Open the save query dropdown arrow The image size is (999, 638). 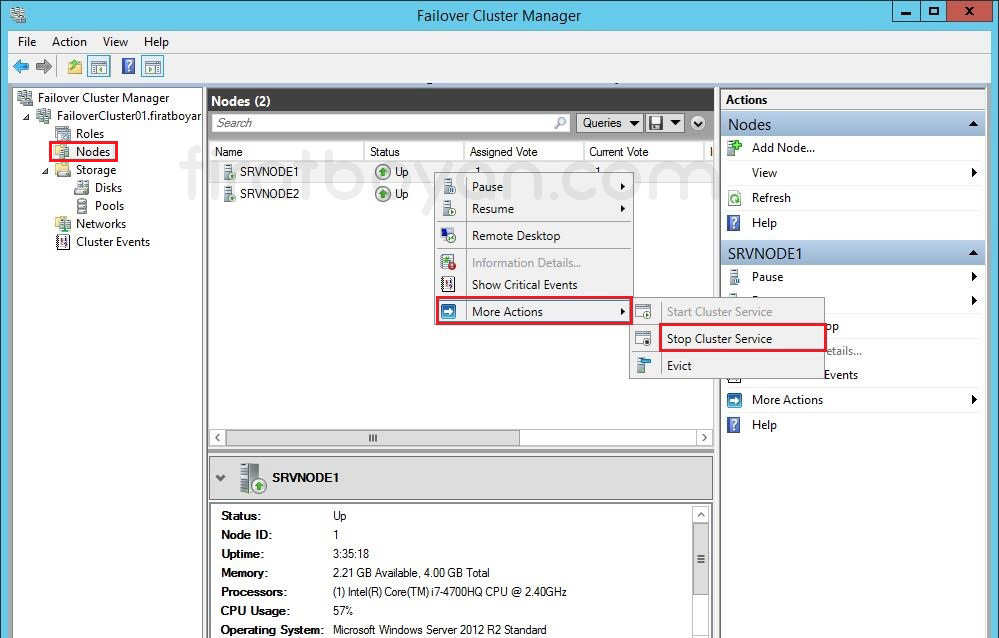click(675, 123)
